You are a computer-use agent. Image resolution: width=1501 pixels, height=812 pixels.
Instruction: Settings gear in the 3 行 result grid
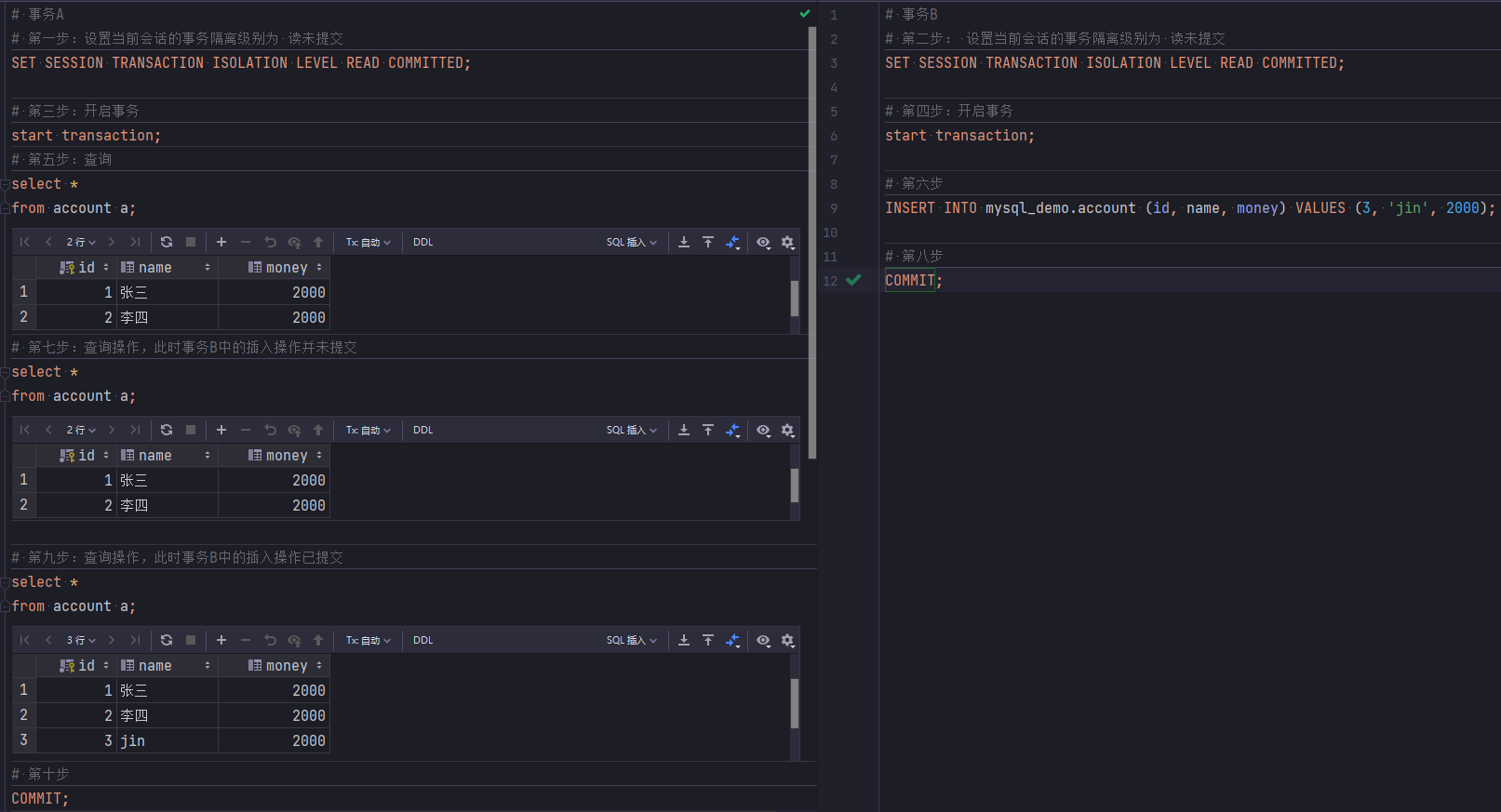point(788,640)
